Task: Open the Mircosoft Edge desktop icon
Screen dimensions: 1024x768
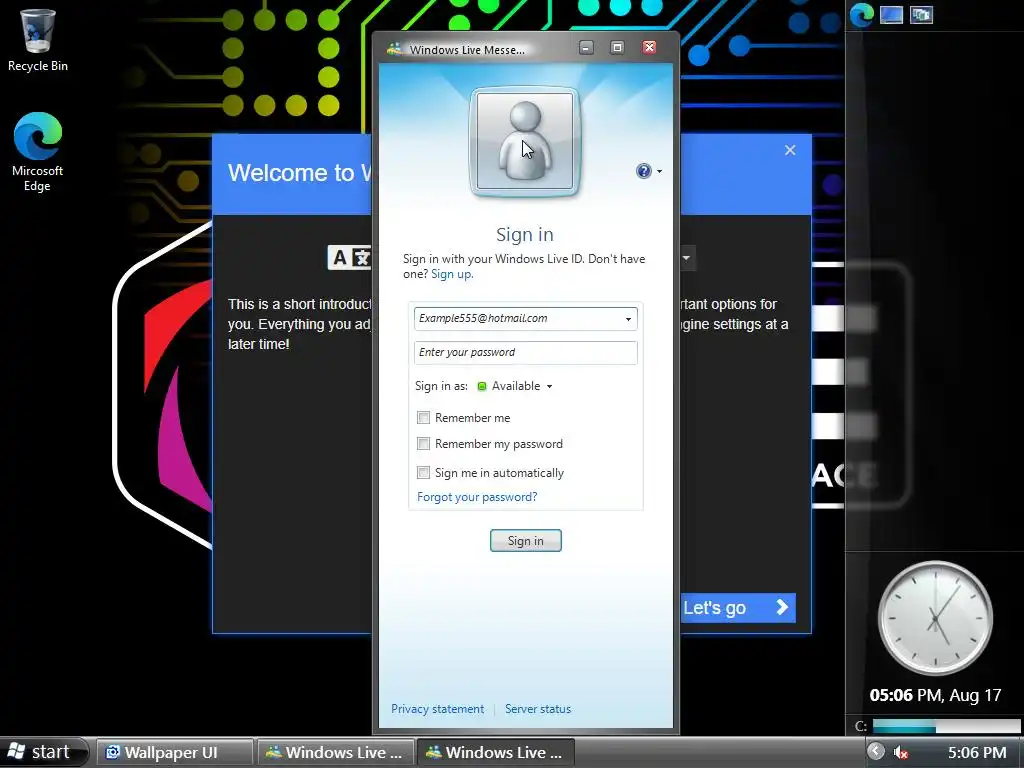Action: (38, 152)
